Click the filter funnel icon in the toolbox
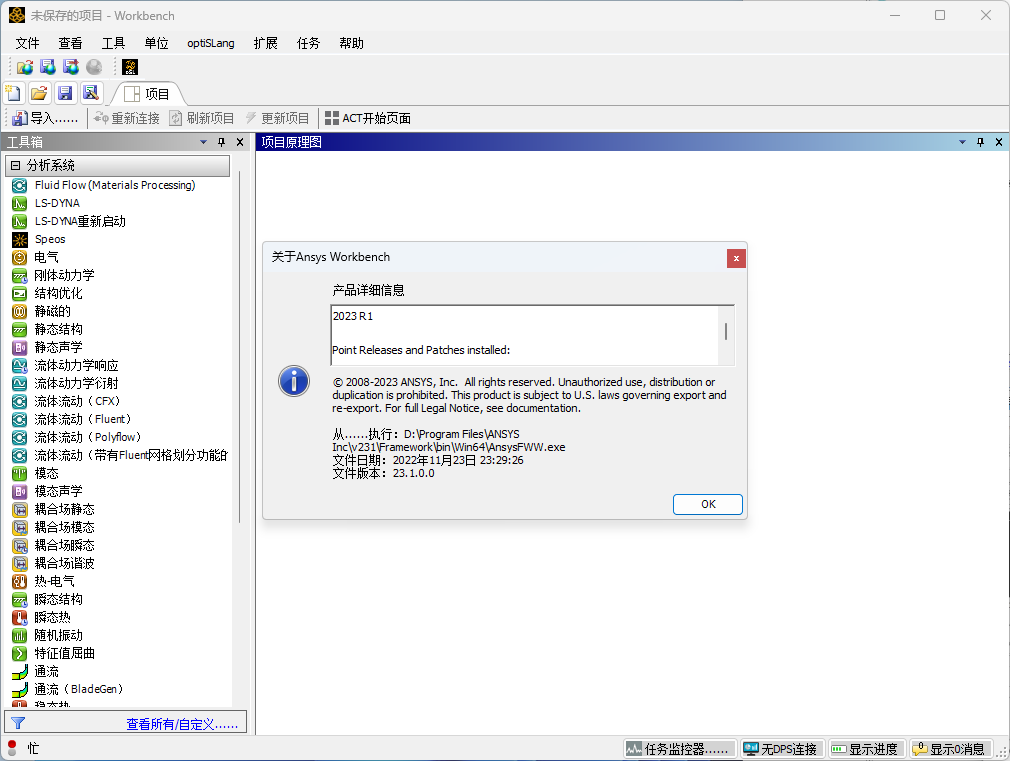This screenshot has width=1010, height=761. [x=18, y=724]
